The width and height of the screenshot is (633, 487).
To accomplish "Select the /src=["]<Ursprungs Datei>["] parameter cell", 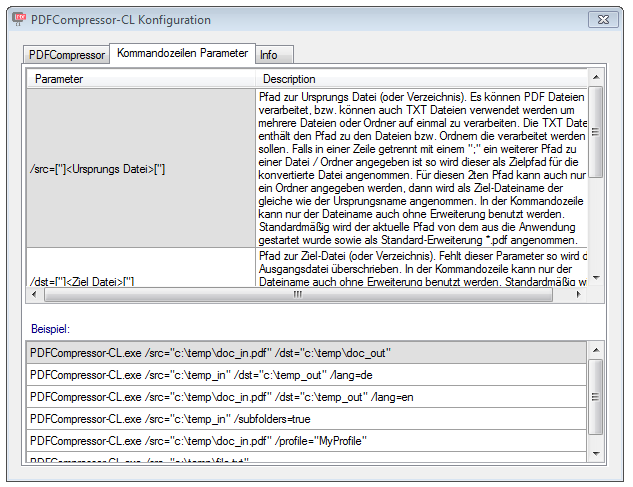I will click(x=141, y=168).
